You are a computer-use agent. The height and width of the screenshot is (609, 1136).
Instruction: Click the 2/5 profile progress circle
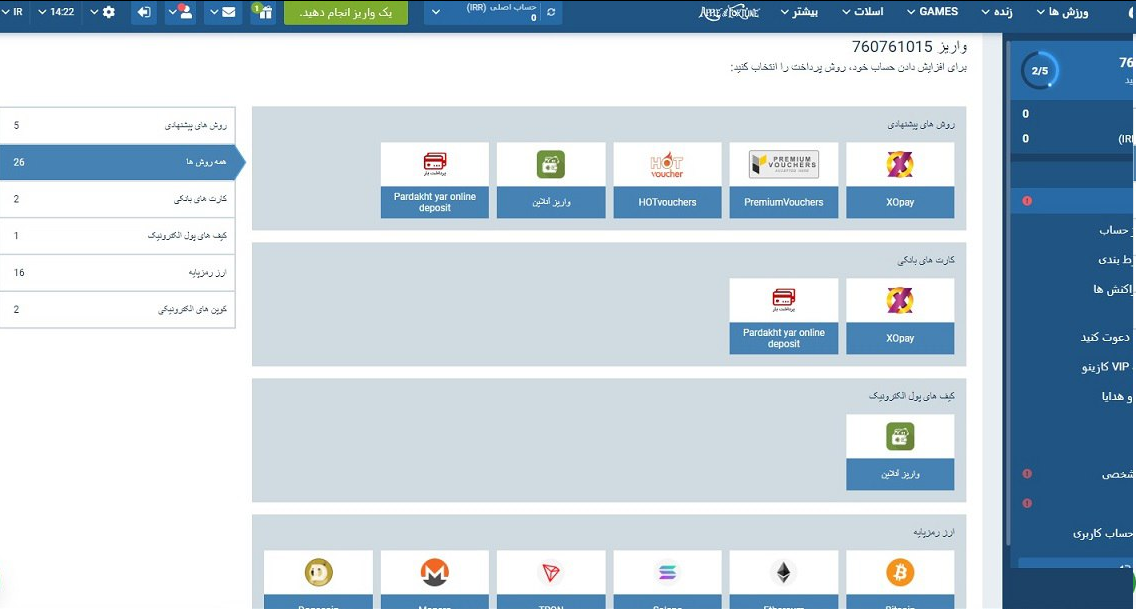pos(1040,71)
